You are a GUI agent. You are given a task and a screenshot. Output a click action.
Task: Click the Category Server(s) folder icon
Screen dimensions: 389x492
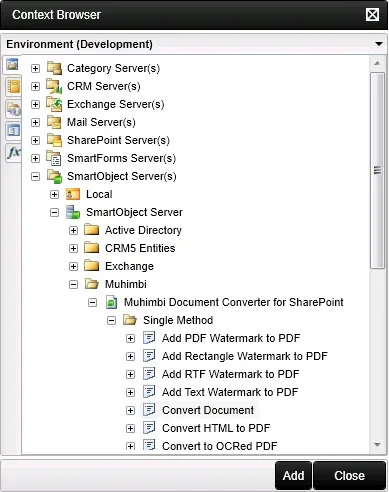click(54, 68)
